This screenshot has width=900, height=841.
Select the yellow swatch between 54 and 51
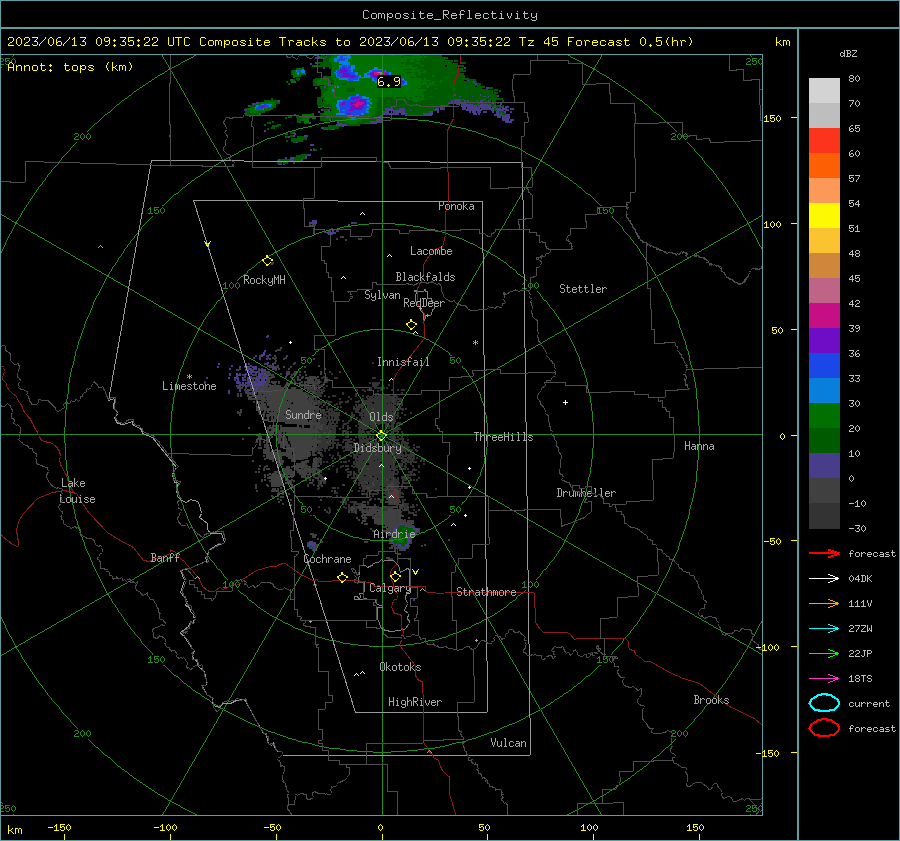(824, 215)
